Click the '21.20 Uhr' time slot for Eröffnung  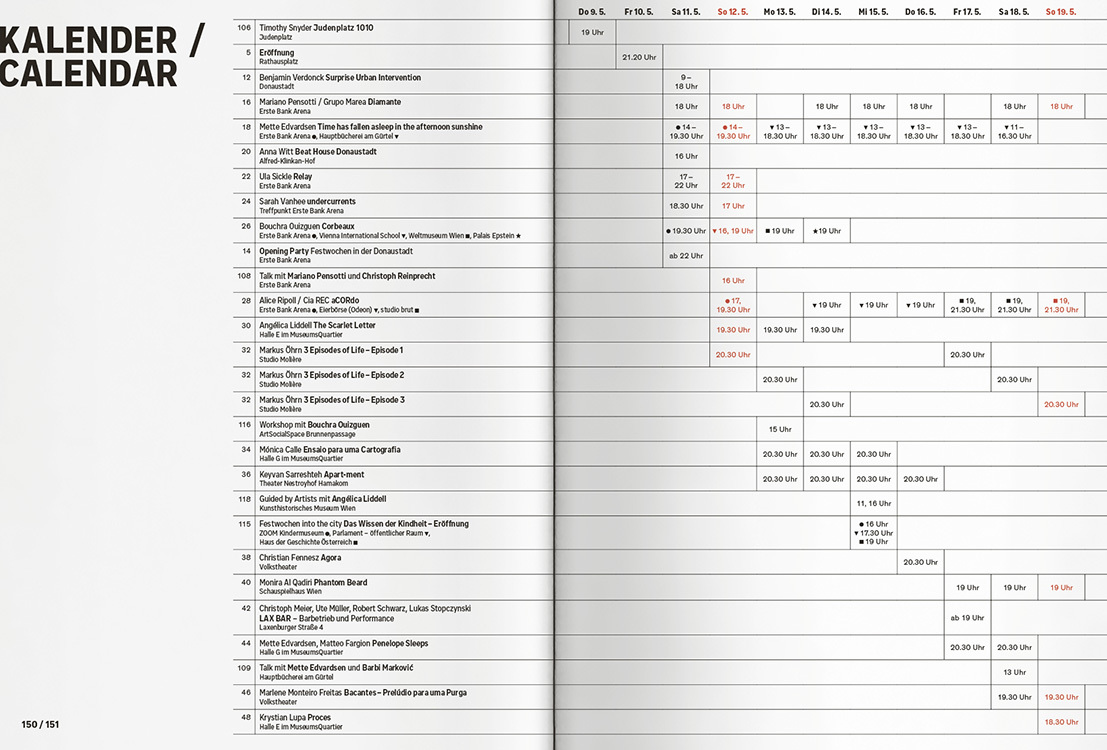point(639,57)
